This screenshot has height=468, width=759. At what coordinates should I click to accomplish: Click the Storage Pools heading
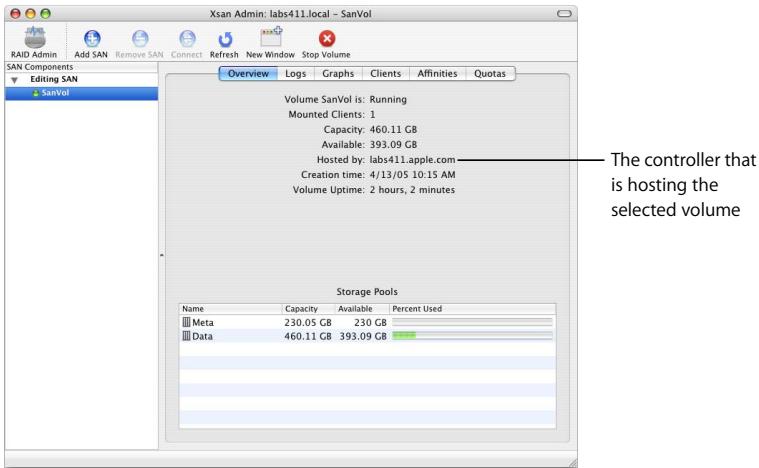[367, 292]
